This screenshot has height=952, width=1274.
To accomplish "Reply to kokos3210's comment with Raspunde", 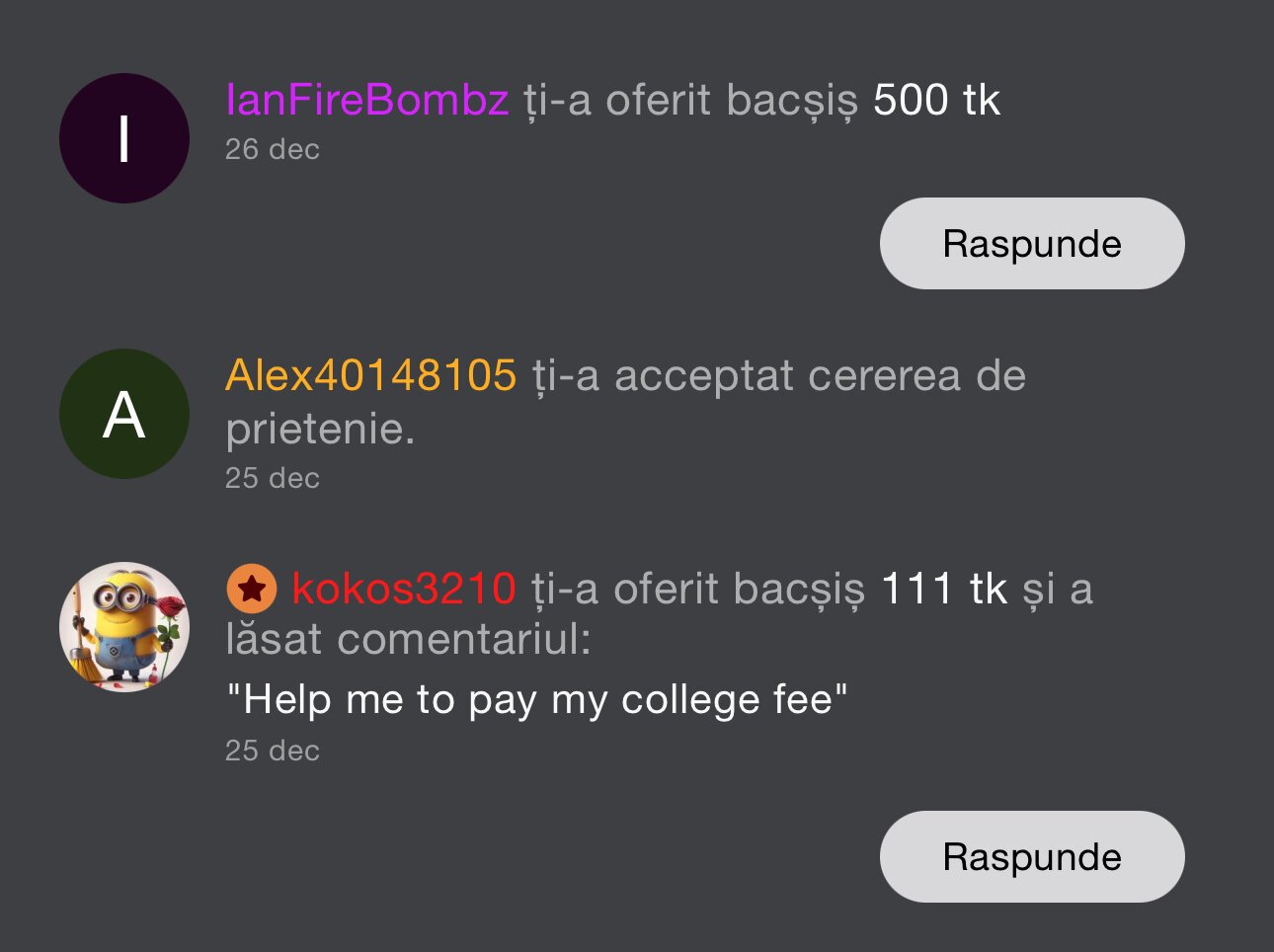I will 1031,856.
